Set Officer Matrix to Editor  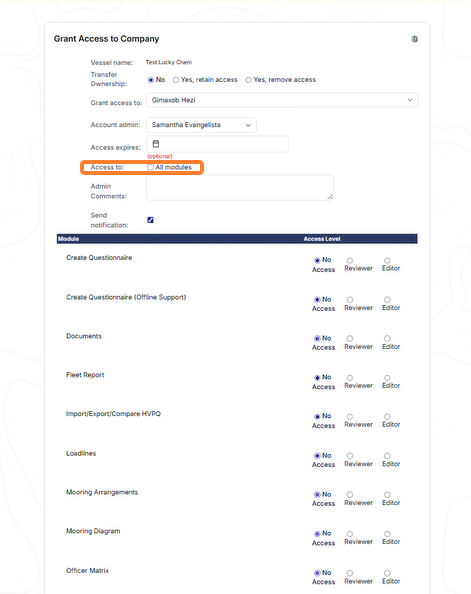(x=387, y=573)
